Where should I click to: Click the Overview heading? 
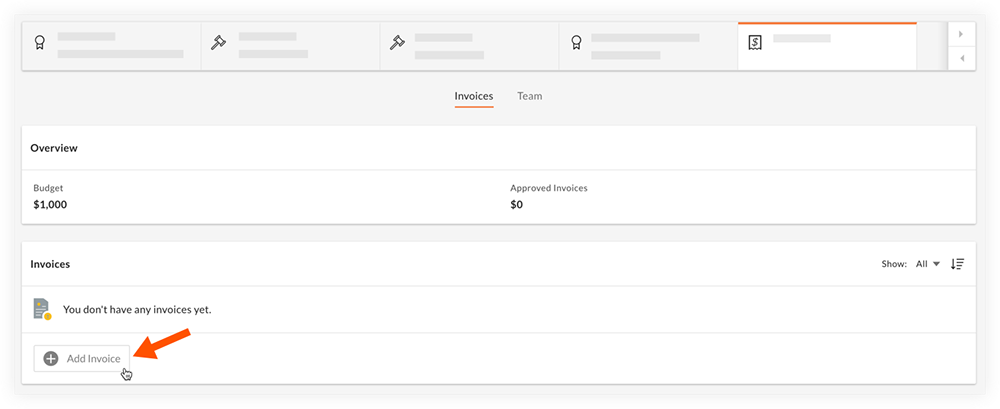pos(54,148)
